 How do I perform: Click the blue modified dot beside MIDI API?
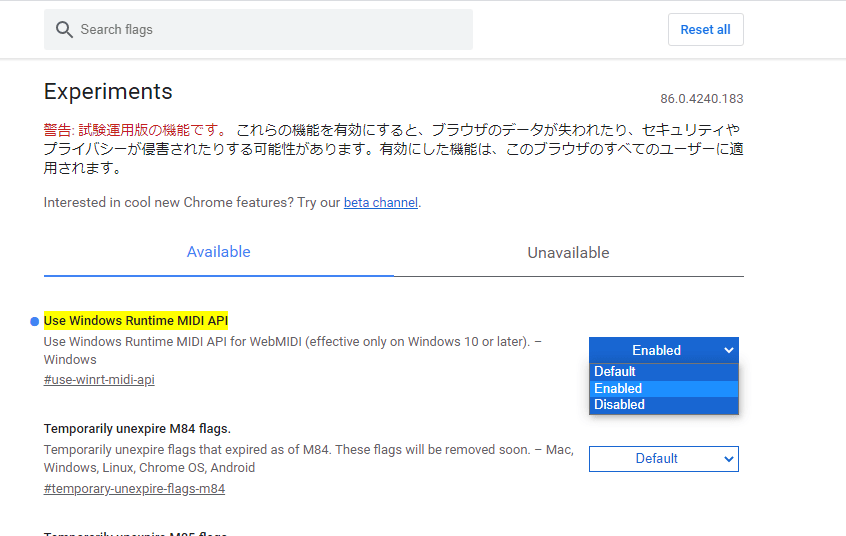click(x=35, y=322)
